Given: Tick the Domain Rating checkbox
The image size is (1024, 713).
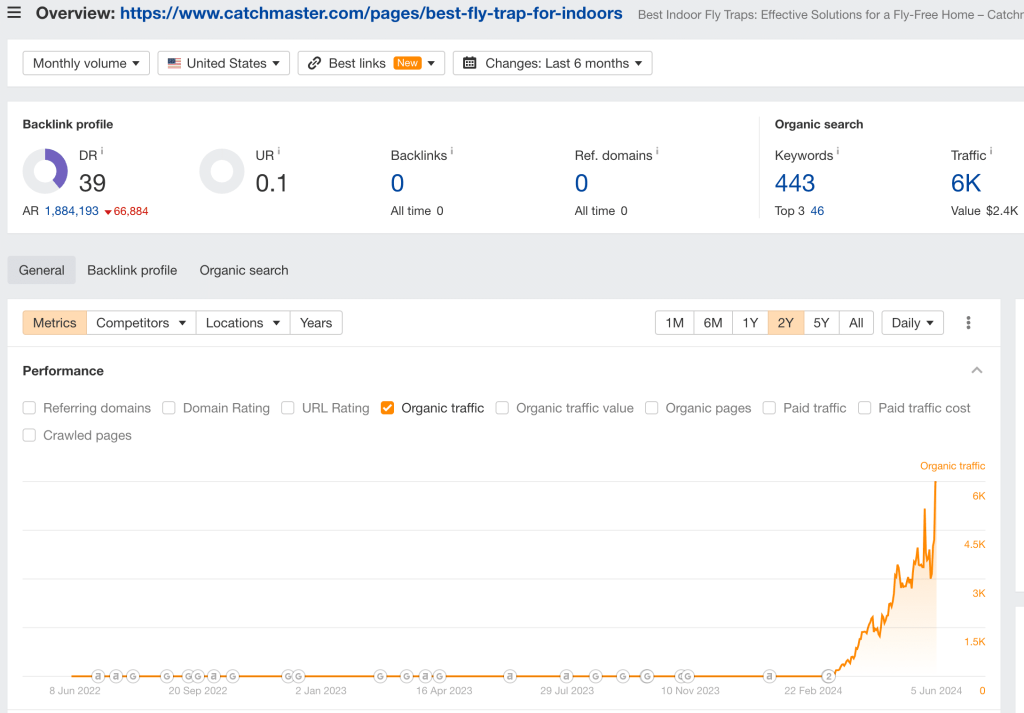Looking at the screenshot, I should point(169,408).
